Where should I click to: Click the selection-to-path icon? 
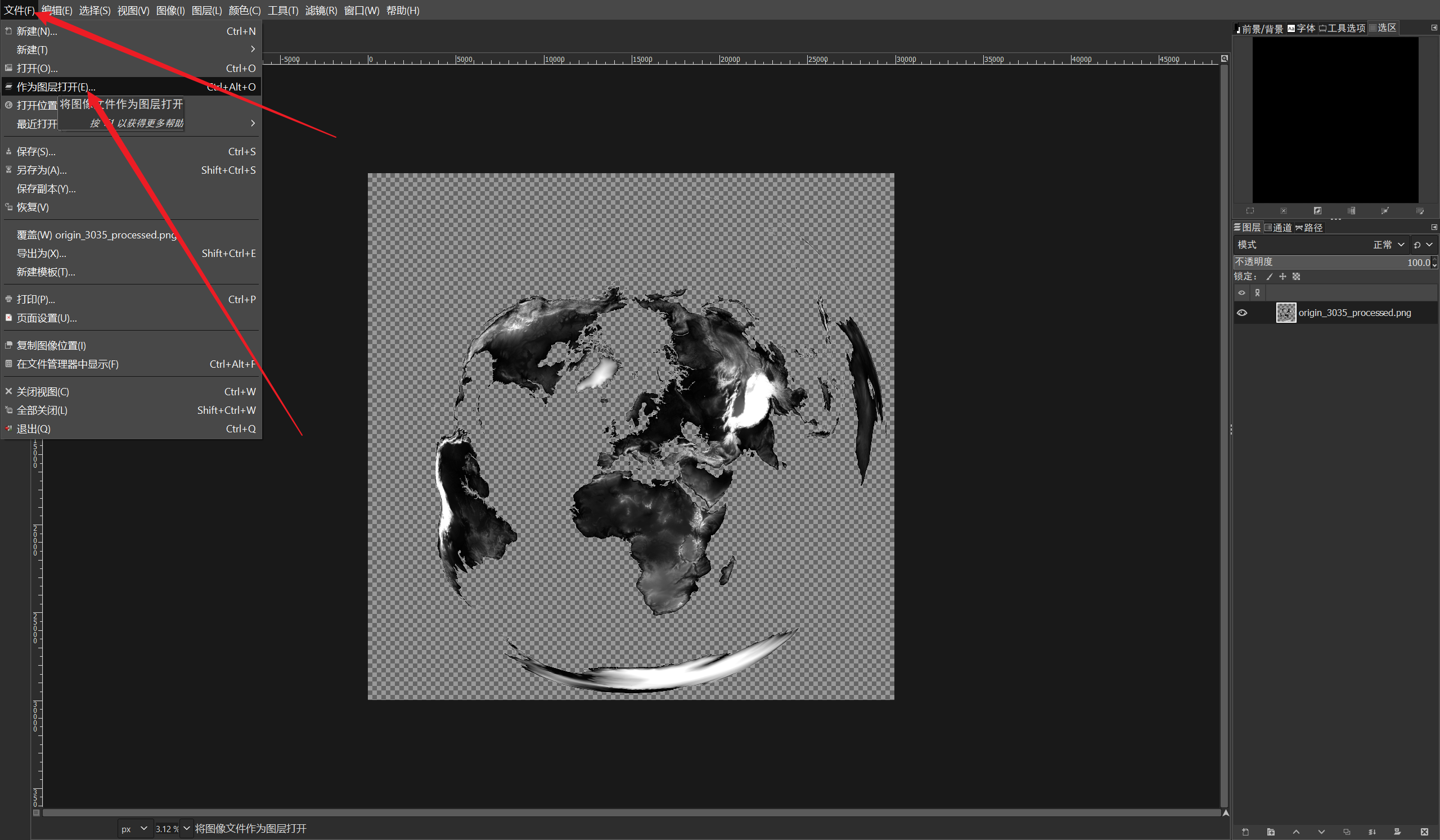click(1385, 211)
